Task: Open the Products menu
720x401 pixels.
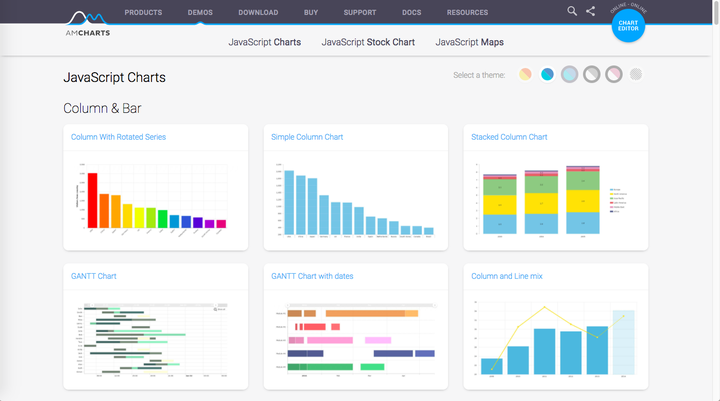Action: click(143, 12)
